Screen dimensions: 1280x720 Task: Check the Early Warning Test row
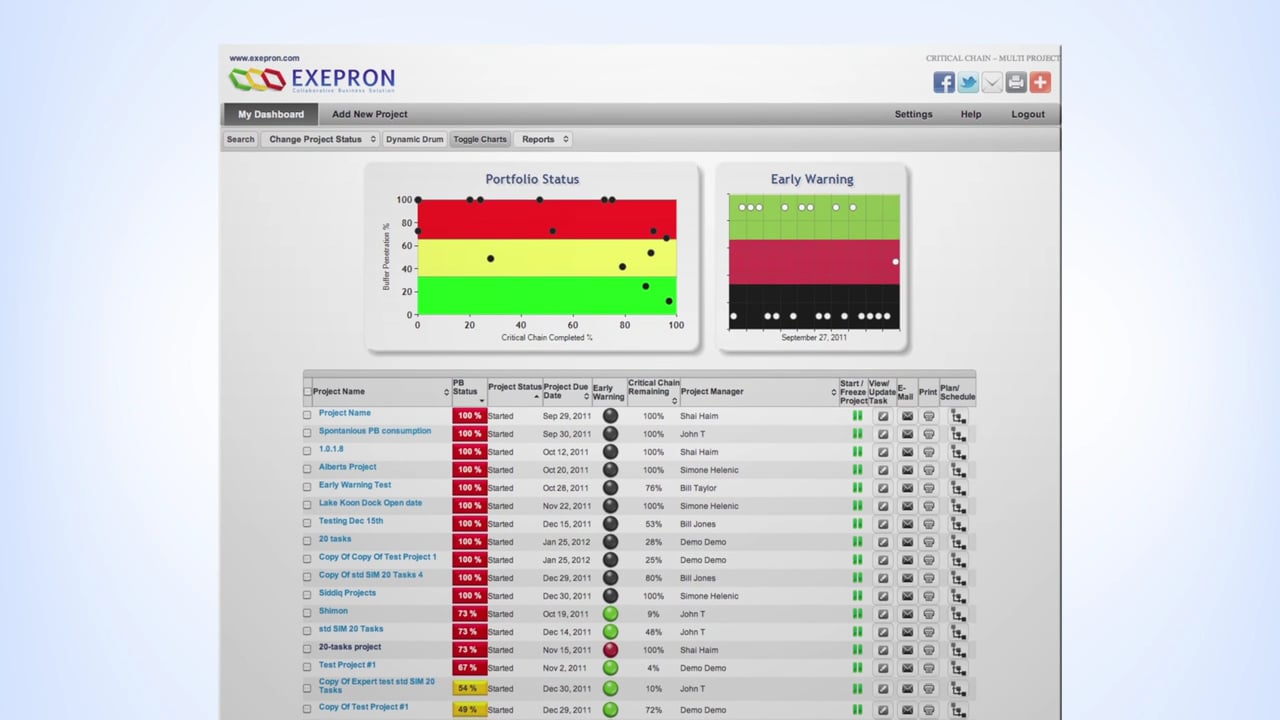point(307,487)
